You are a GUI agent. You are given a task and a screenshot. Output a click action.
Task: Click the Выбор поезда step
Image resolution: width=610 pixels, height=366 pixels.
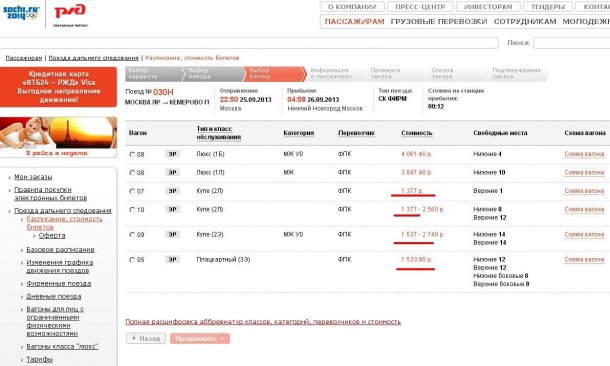coord(213,74)
